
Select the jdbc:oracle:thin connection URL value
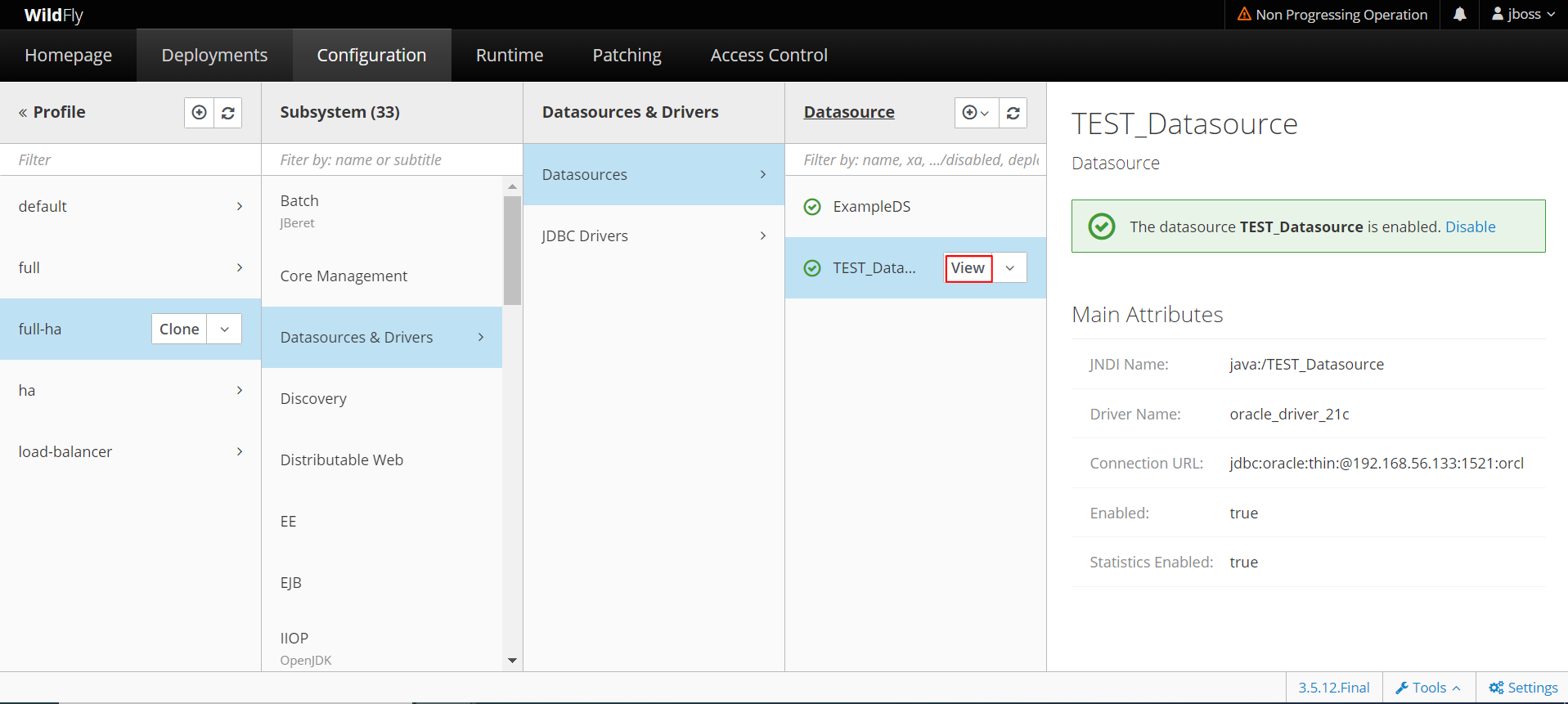click(x=1377, y=464)
